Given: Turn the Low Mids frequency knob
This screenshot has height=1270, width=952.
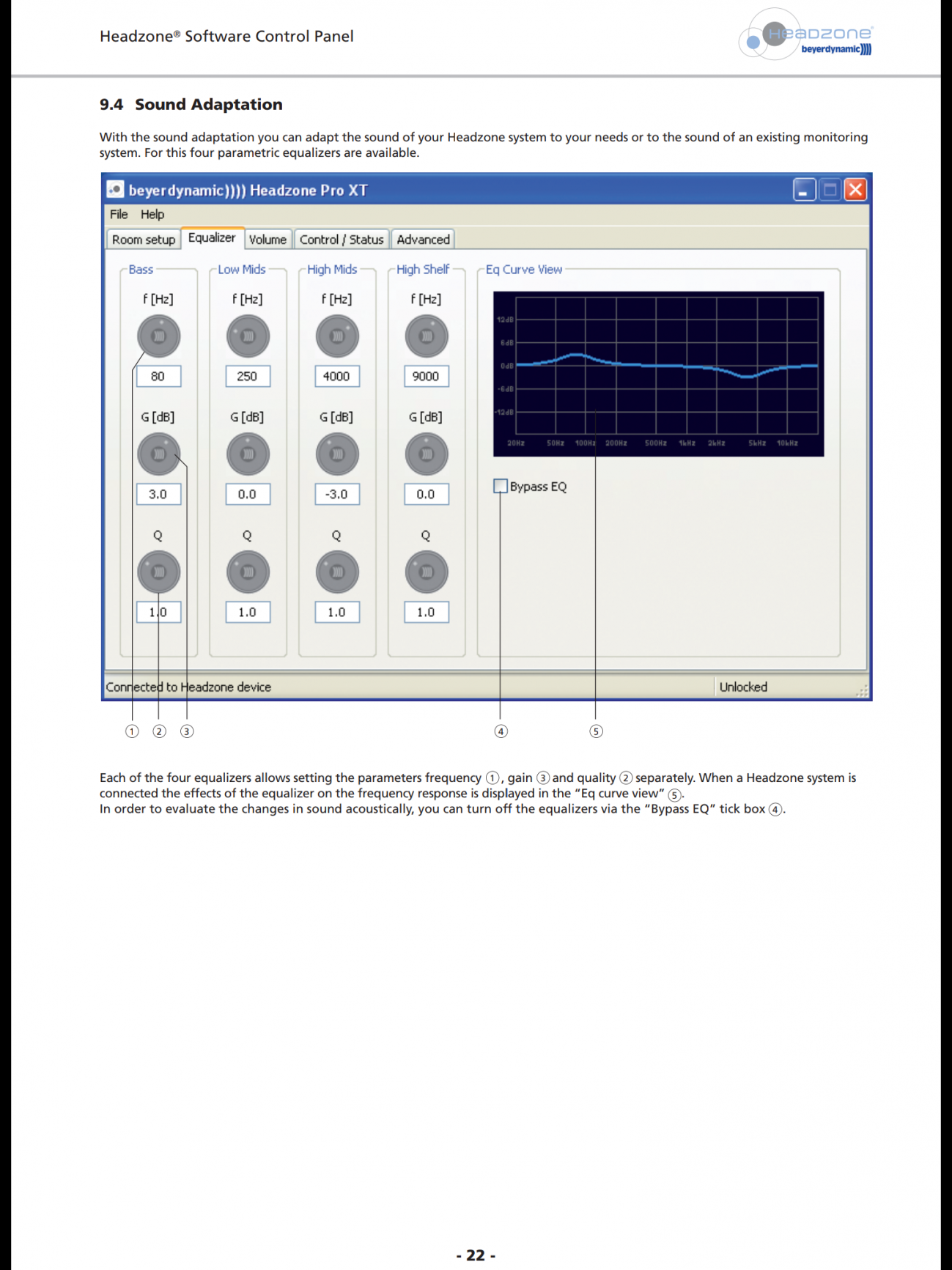Looking at the screenshot, I should (248, 336).
